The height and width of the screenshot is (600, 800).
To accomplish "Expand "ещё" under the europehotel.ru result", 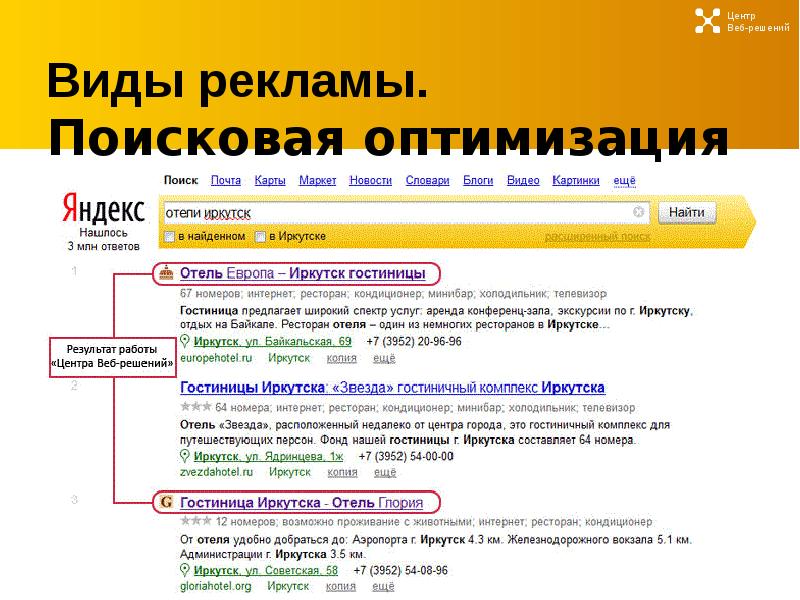I will point(384,358).
